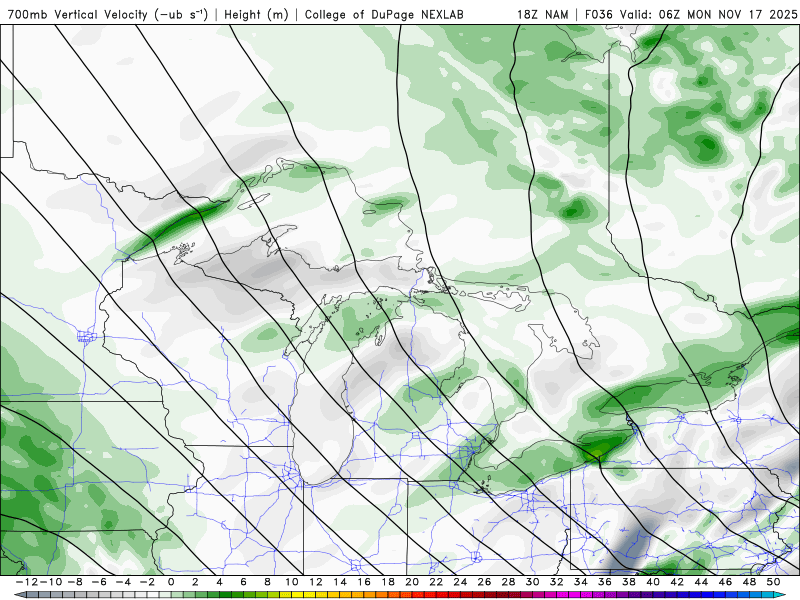800x600 pixels.
Task: Click the '18Z NAM' model run label
Action: click(x=542, y=14)
